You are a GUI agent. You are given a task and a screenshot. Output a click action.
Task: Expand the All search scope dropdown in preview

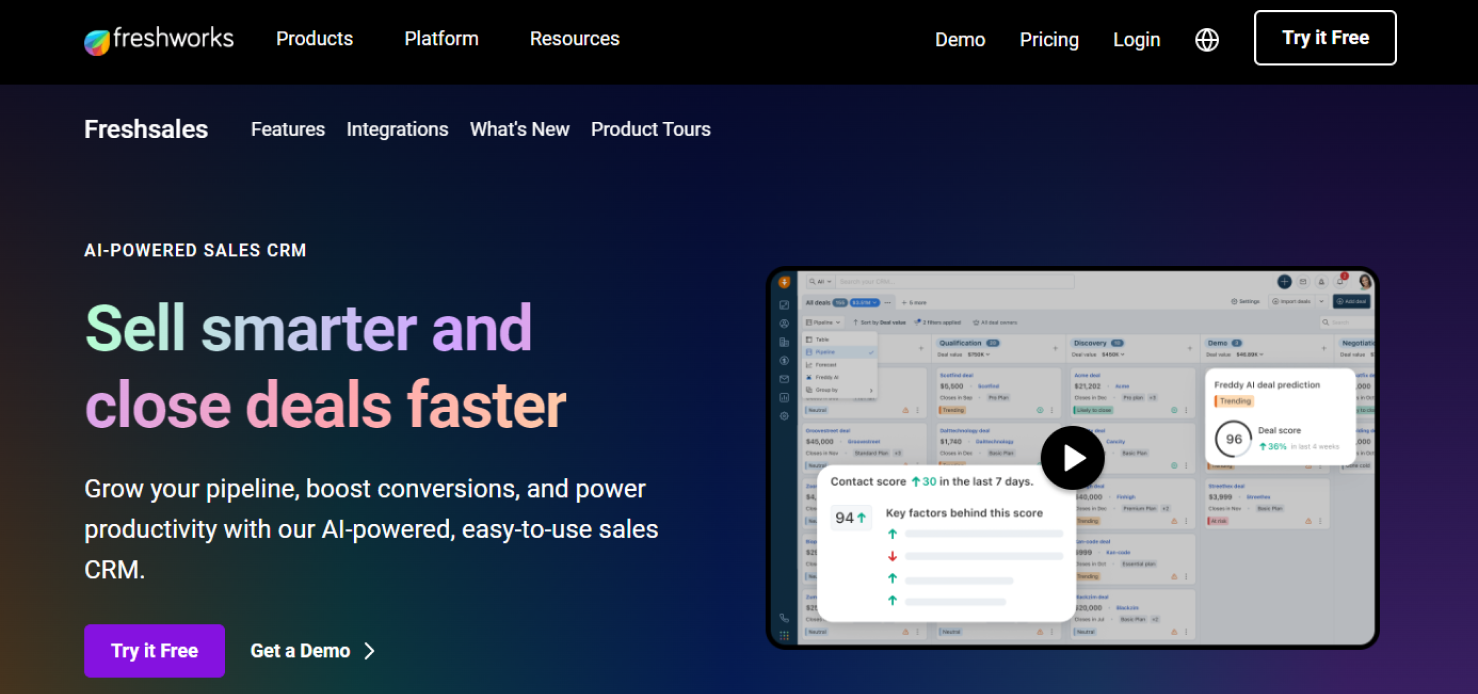(821, 282)
